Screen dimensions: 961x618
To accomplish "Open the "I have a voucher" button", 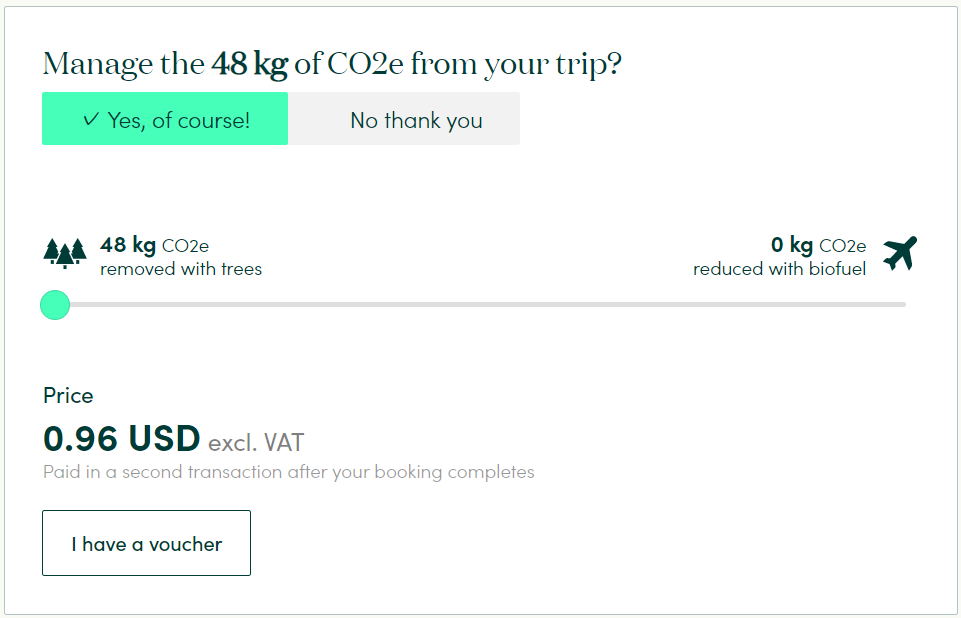I will pyautogui.click(x=146, y=543).
